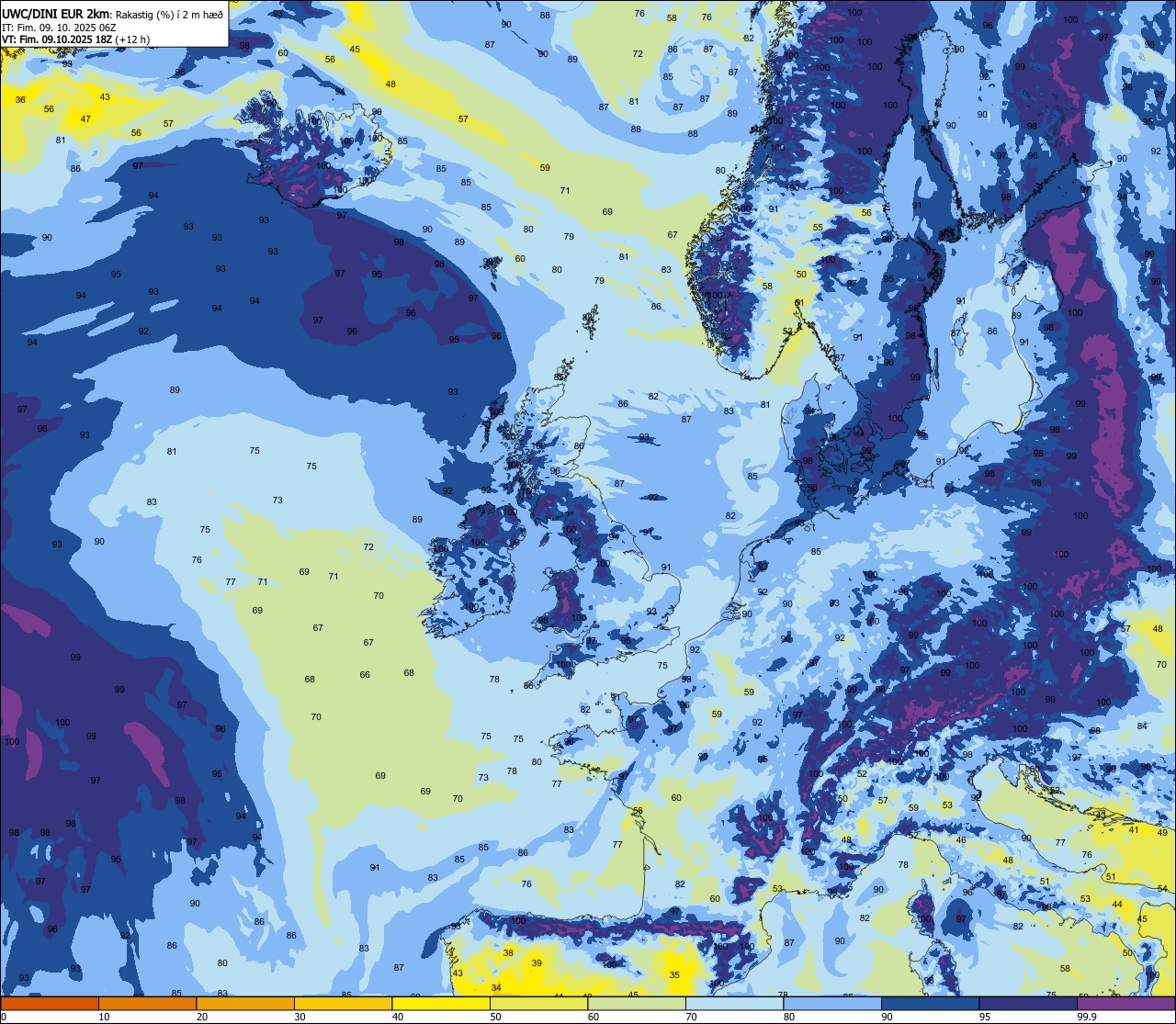Click the 10–20 orange legend swatch
Image resolution: width=1176 pixels, height=1024 pixels.
pos(147,1003)
